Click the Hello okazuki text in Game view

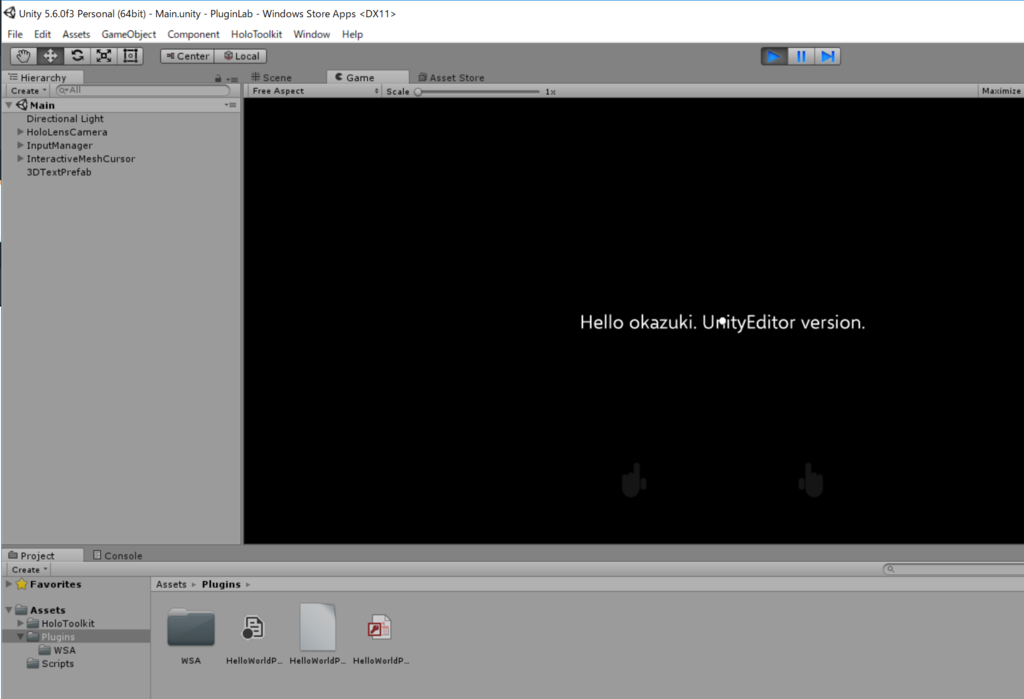722,323
